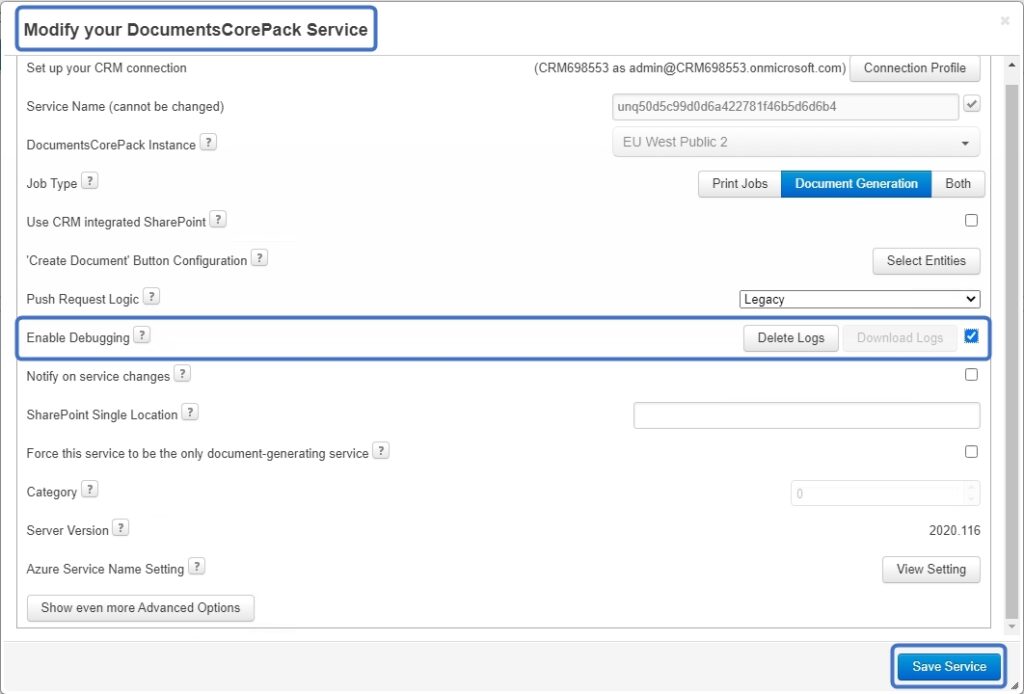This screenshot has height=694, width=1024.
Task: Click the Select Entities button
Action: point(926,260)
